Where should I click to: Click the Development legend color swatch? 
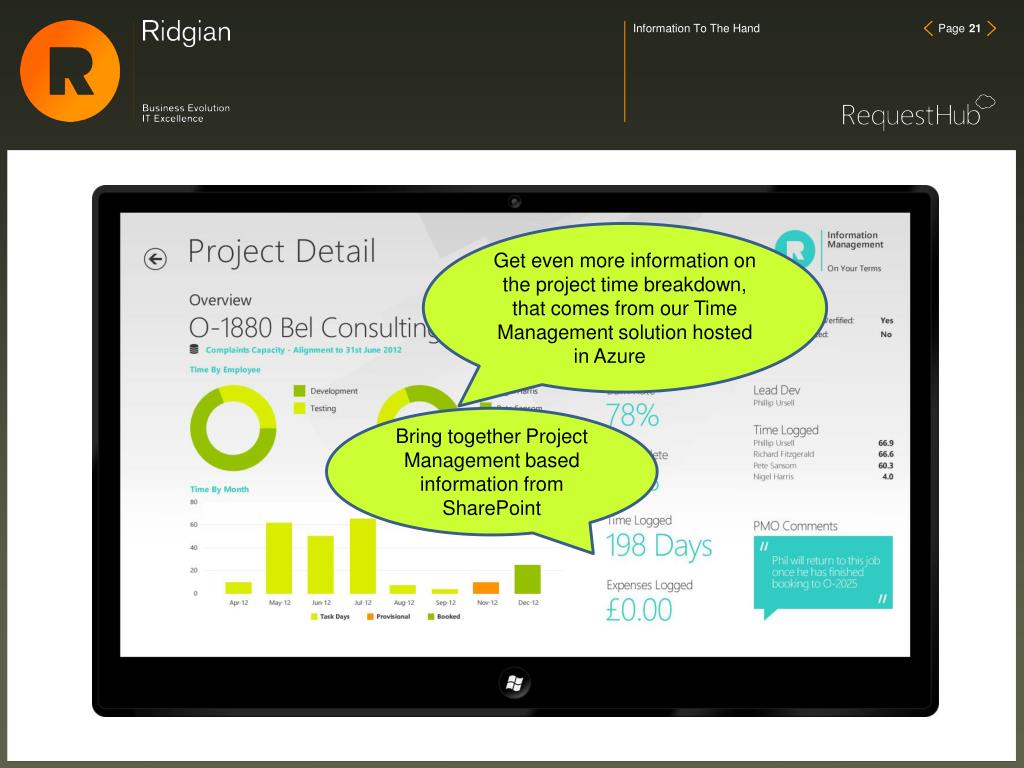pos(300,391)
